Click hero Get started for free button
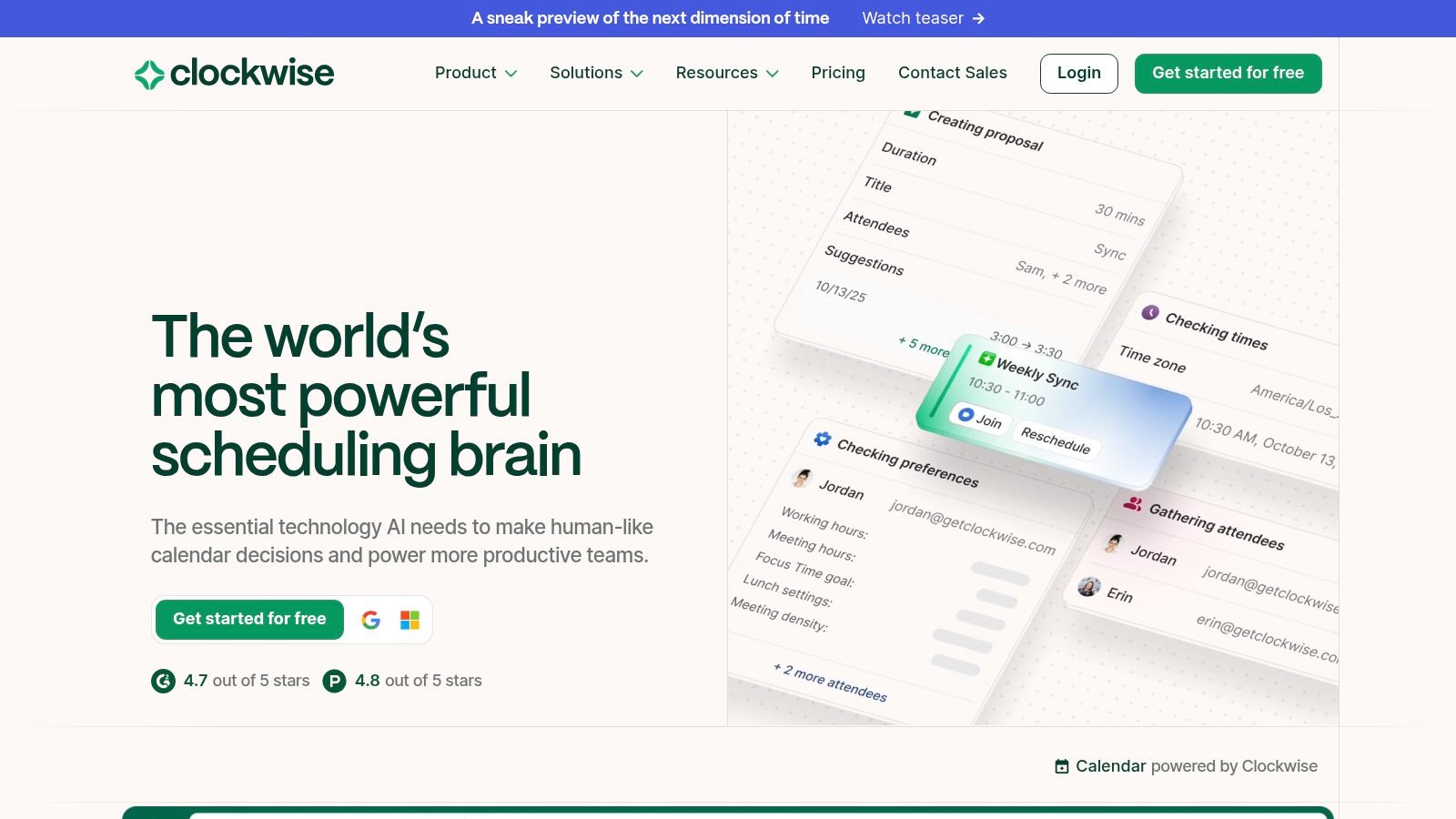The height and width of the screenshot is (819, 1456). [249, 620]
